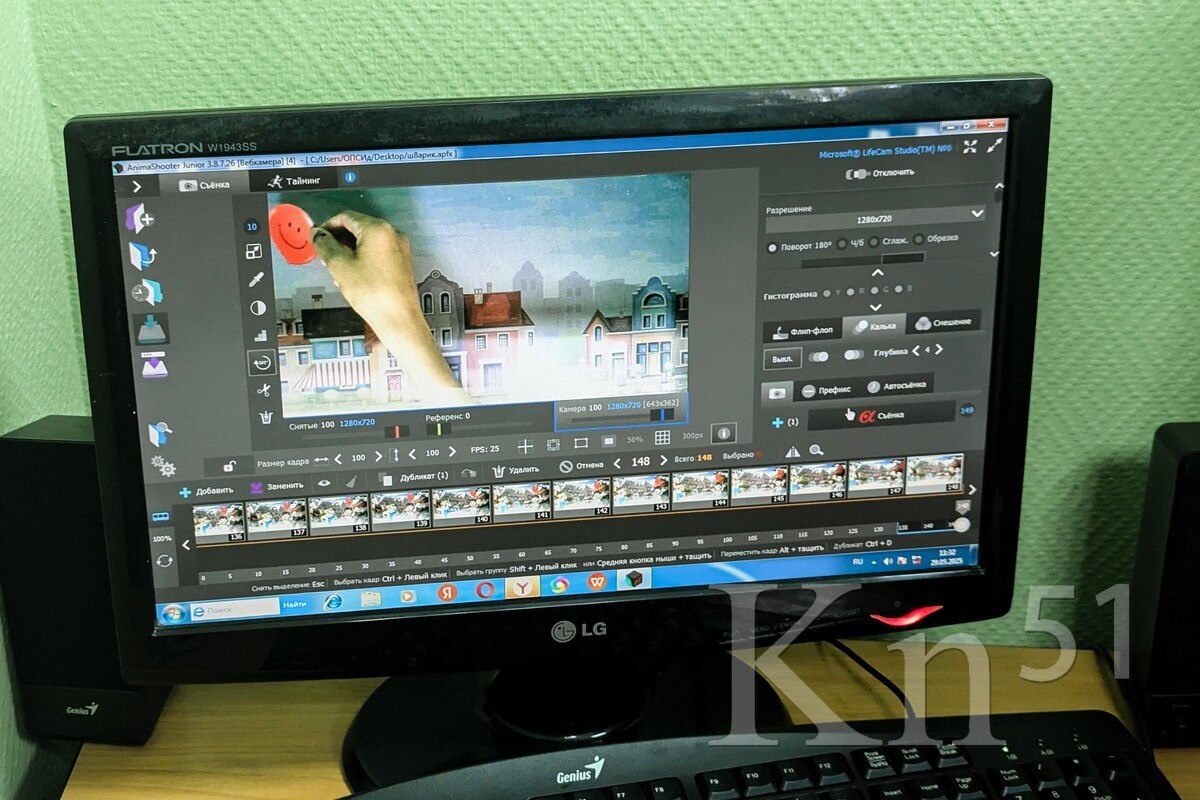This screenshot has width=1200, height=800.
Task: Click the padlock frame size lock icon
Action: pyautogui.click(x=229, y=466)
